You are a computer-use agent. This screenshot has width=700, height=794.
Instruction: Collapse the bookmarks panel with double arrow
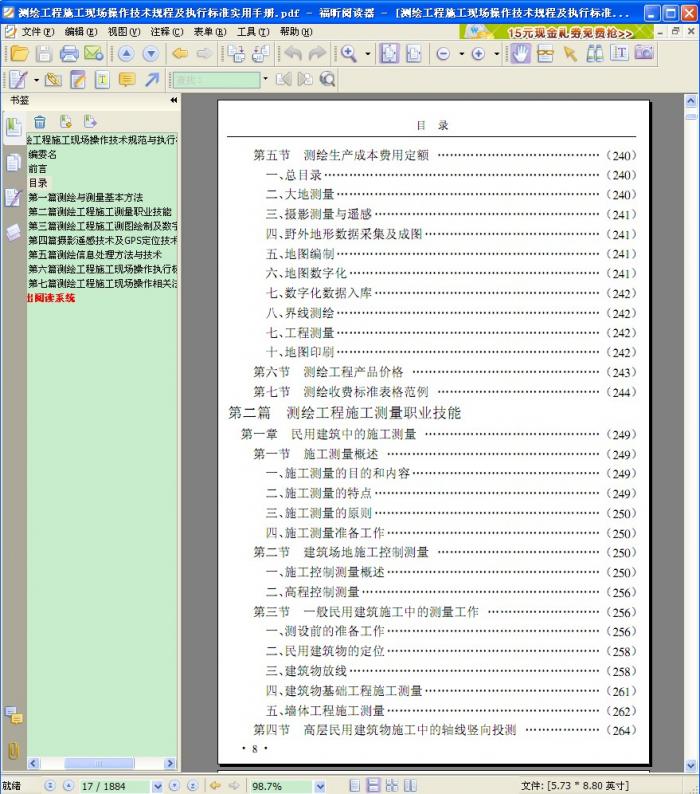pyautogui.click(x=173, y=101)
